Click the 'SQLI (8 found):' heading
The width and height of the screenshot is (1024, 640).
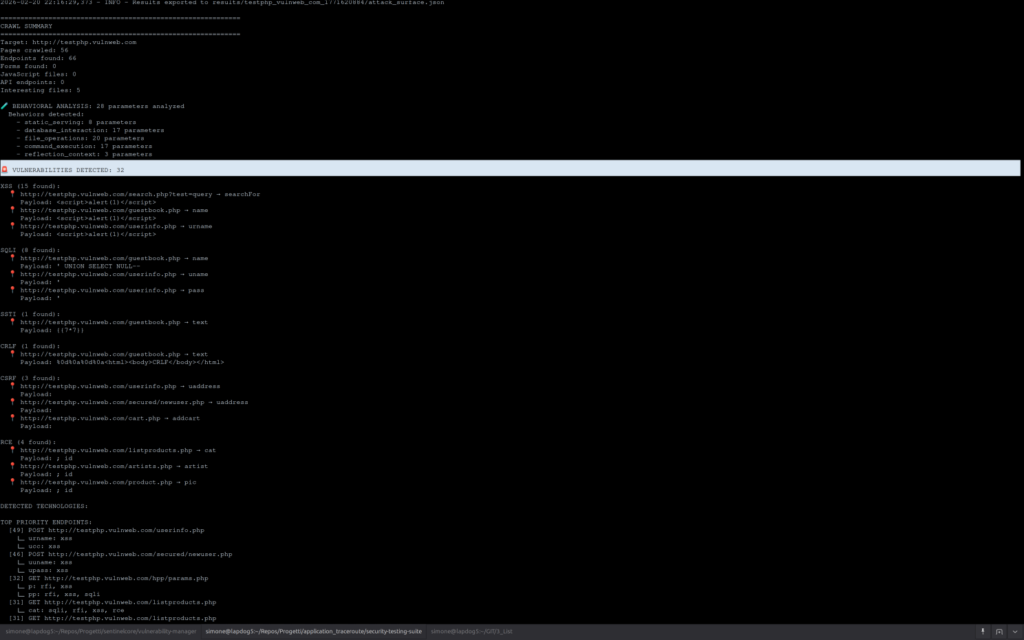pyautogui.click(x=30, y=250)
